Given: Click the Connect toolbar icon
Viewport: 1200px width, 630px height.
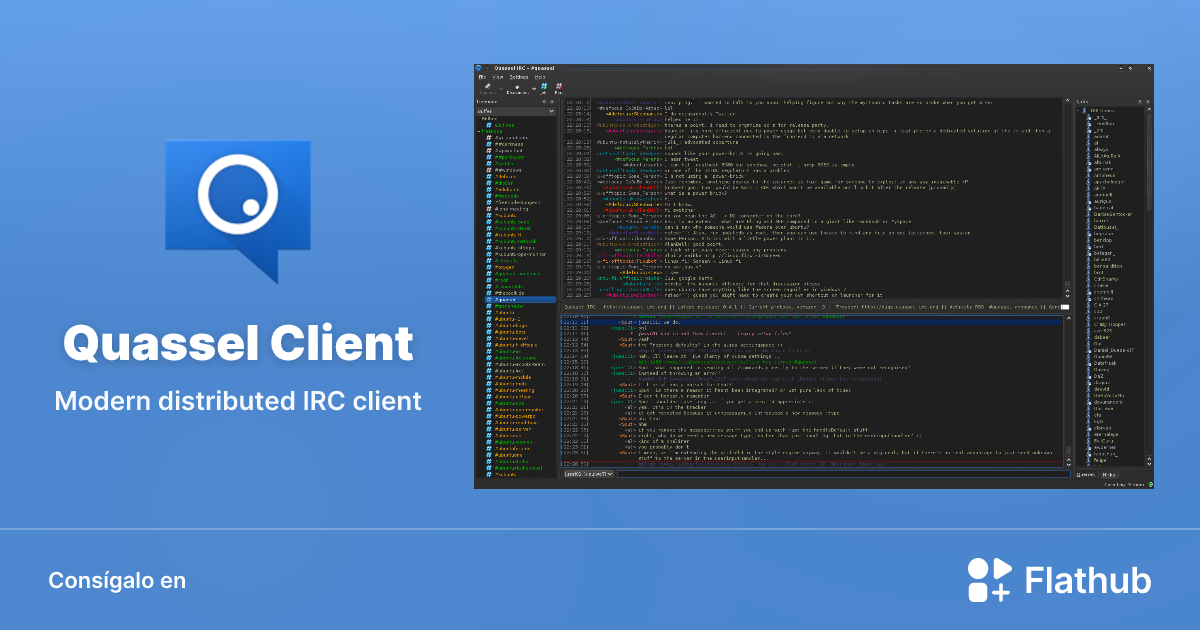Looking at the screenshot, I should (x=488, y=88).
